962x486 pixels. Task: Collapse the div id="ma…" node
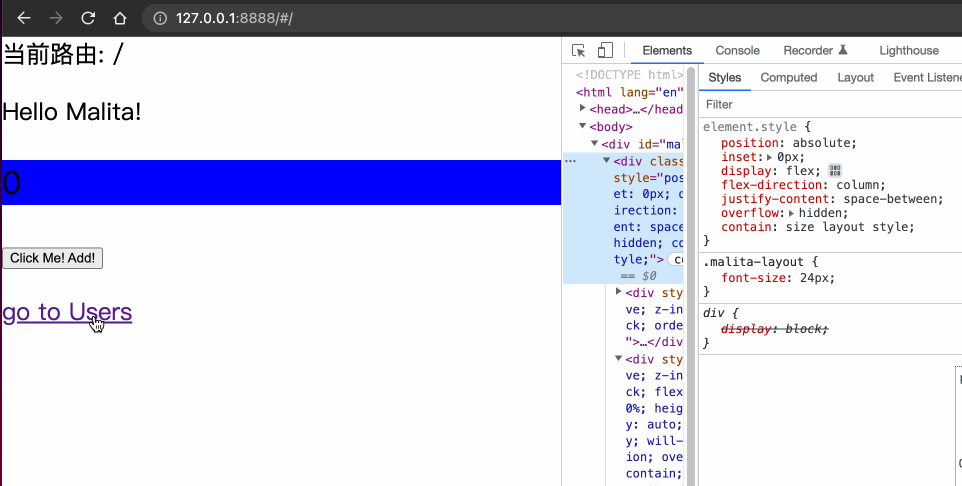coord(595,143)
